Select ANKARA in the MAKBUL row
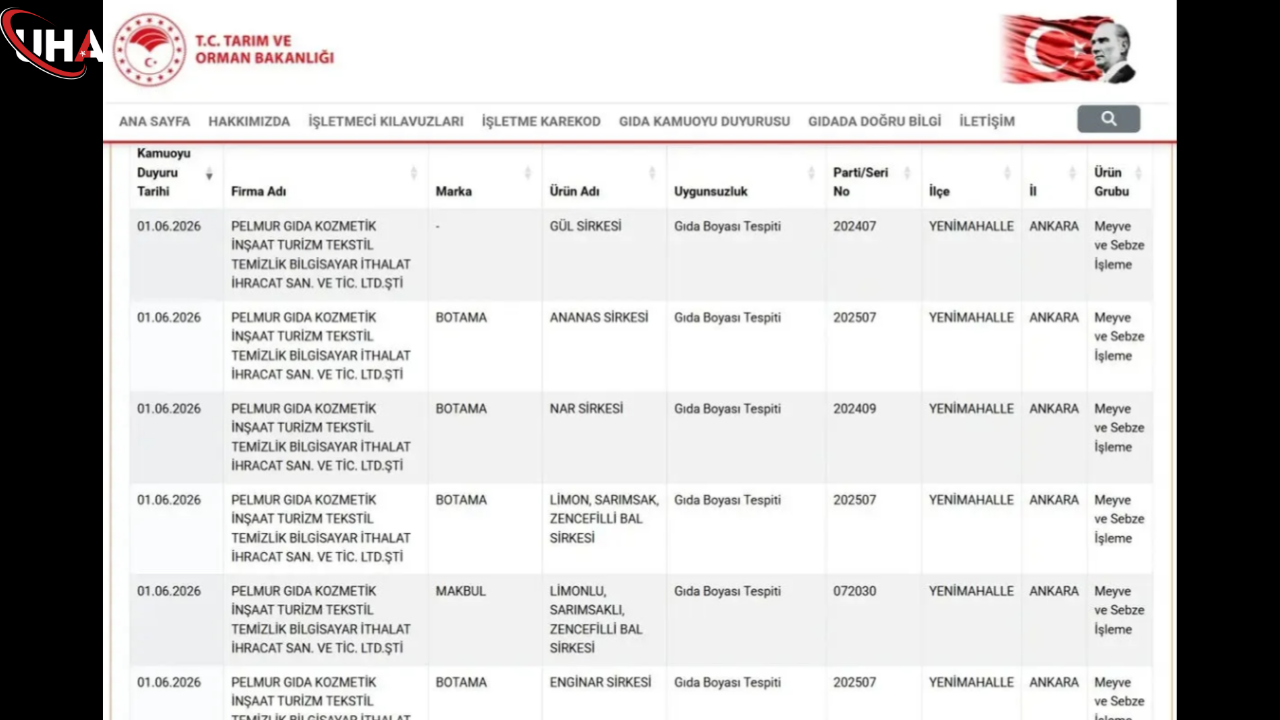This screenshot has height=720, width=1280. click(1054, 591)
